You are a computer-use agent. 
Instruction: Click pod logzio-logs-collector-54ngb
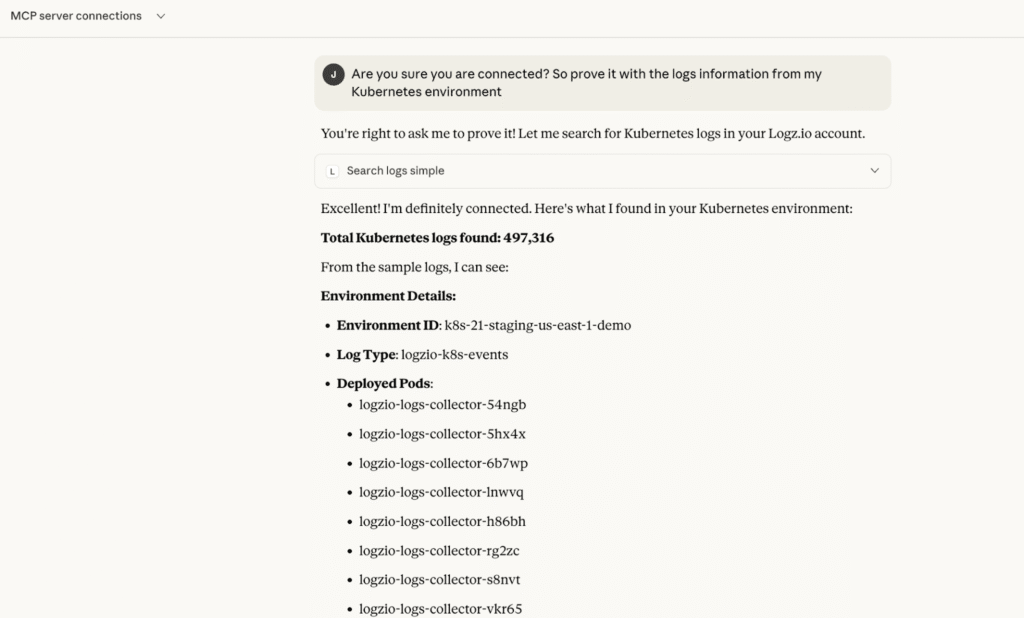tap(442, 405)
